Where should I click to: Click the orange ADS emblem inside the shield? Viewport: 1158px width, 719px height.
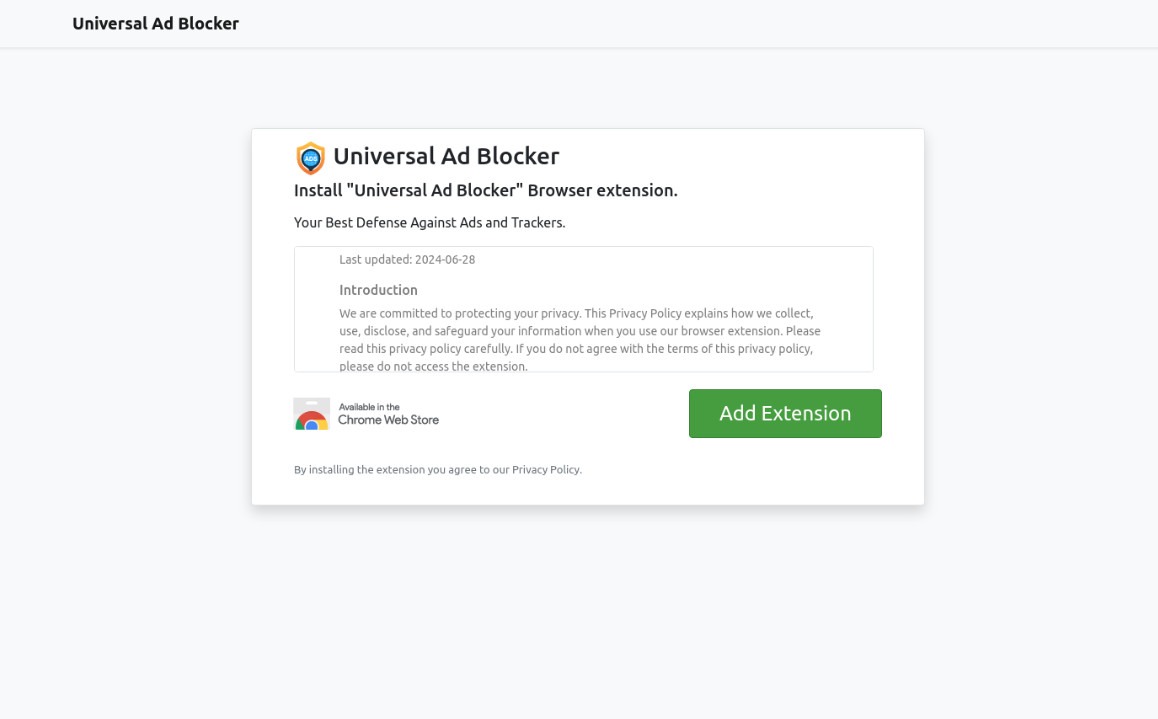pos(310,160)
